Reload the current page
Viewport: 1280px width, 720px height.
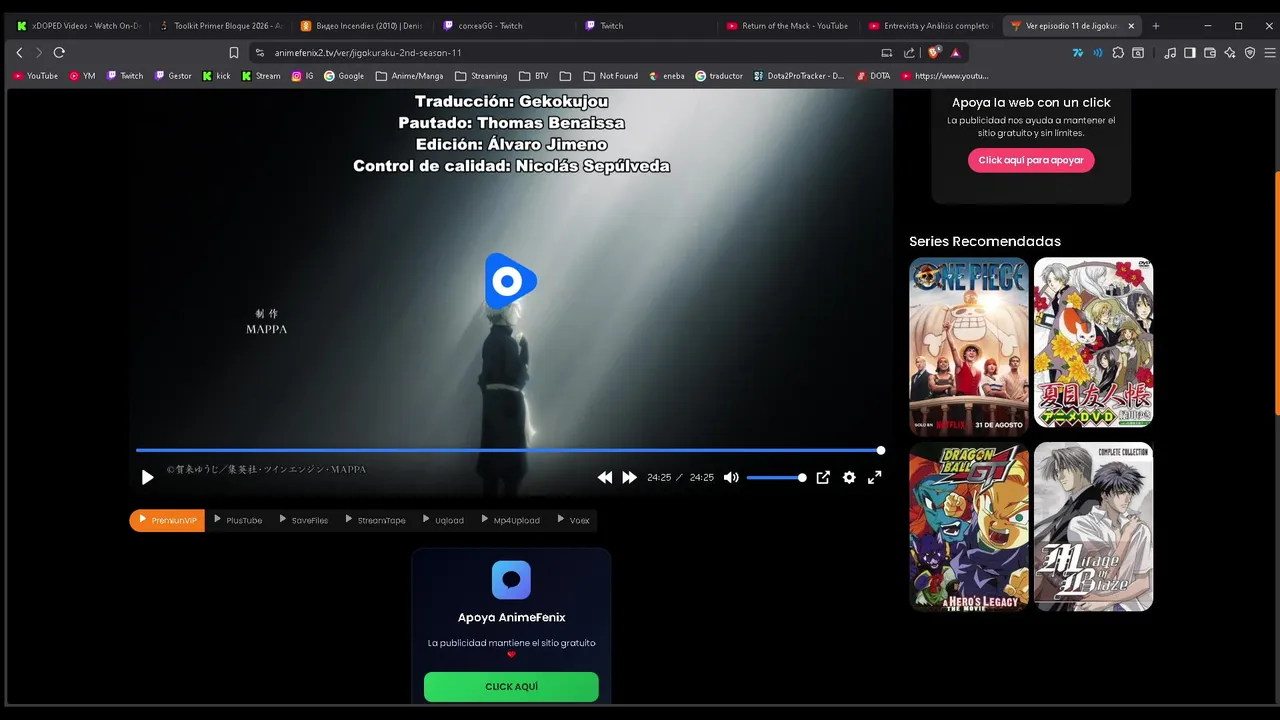(x=59, y=52)
